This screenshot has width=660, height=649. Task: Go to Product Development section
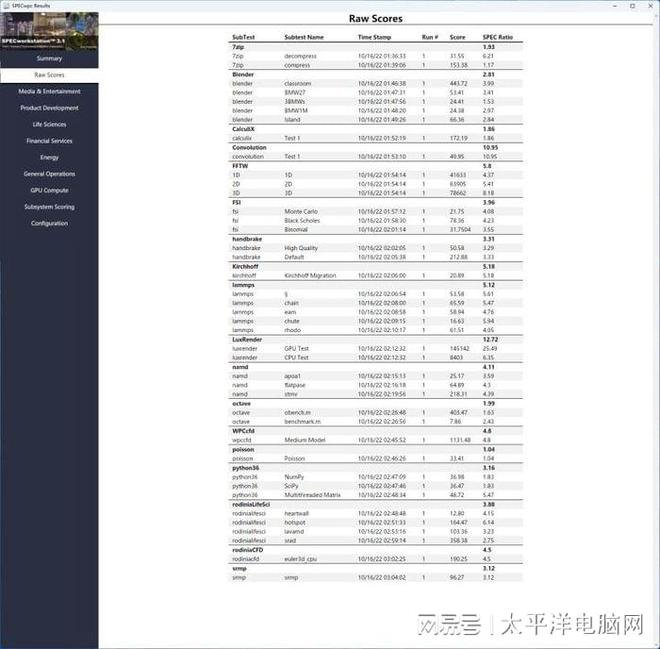pyautogui.click(x=49, y=108)
